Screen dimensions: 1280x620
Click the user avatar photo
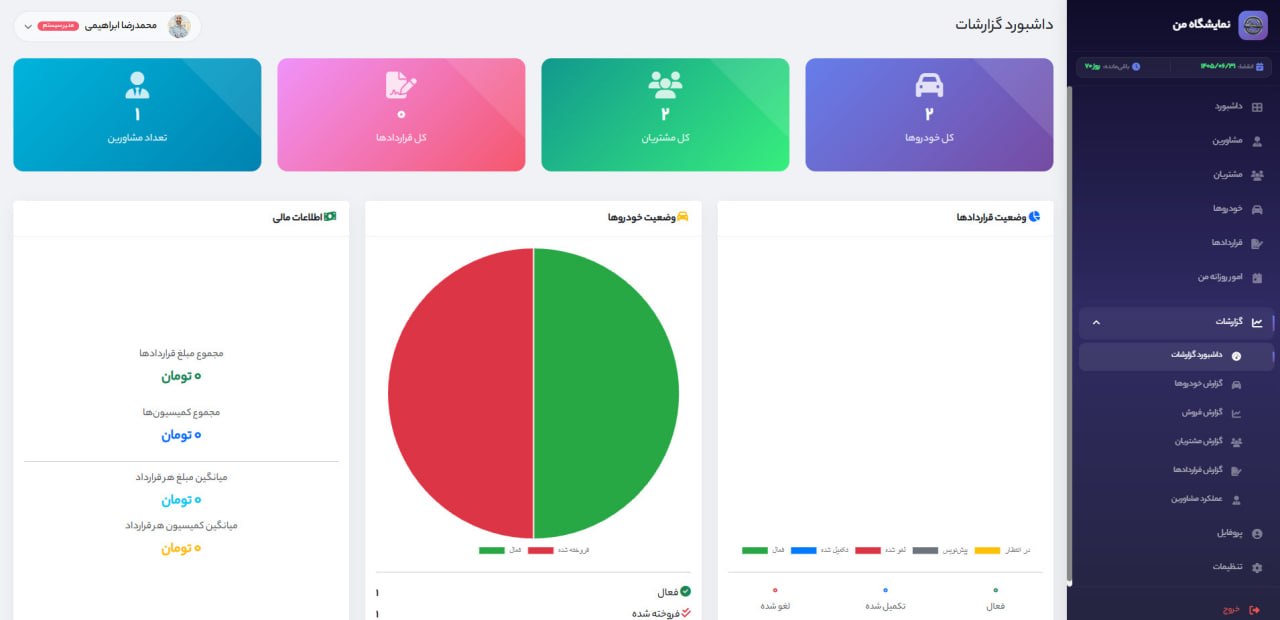click(179, 26)
